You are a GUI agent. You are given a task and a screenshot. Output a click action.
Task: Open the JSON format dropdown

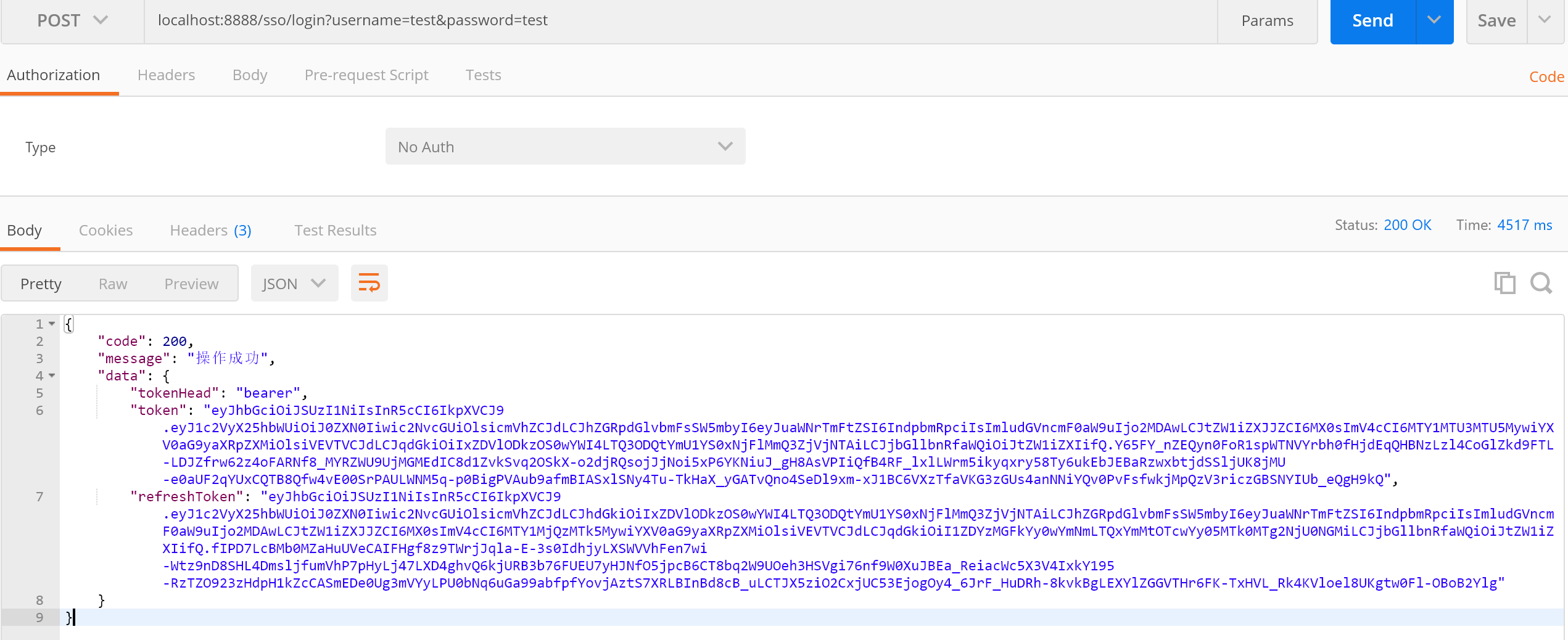pos(294,284)
